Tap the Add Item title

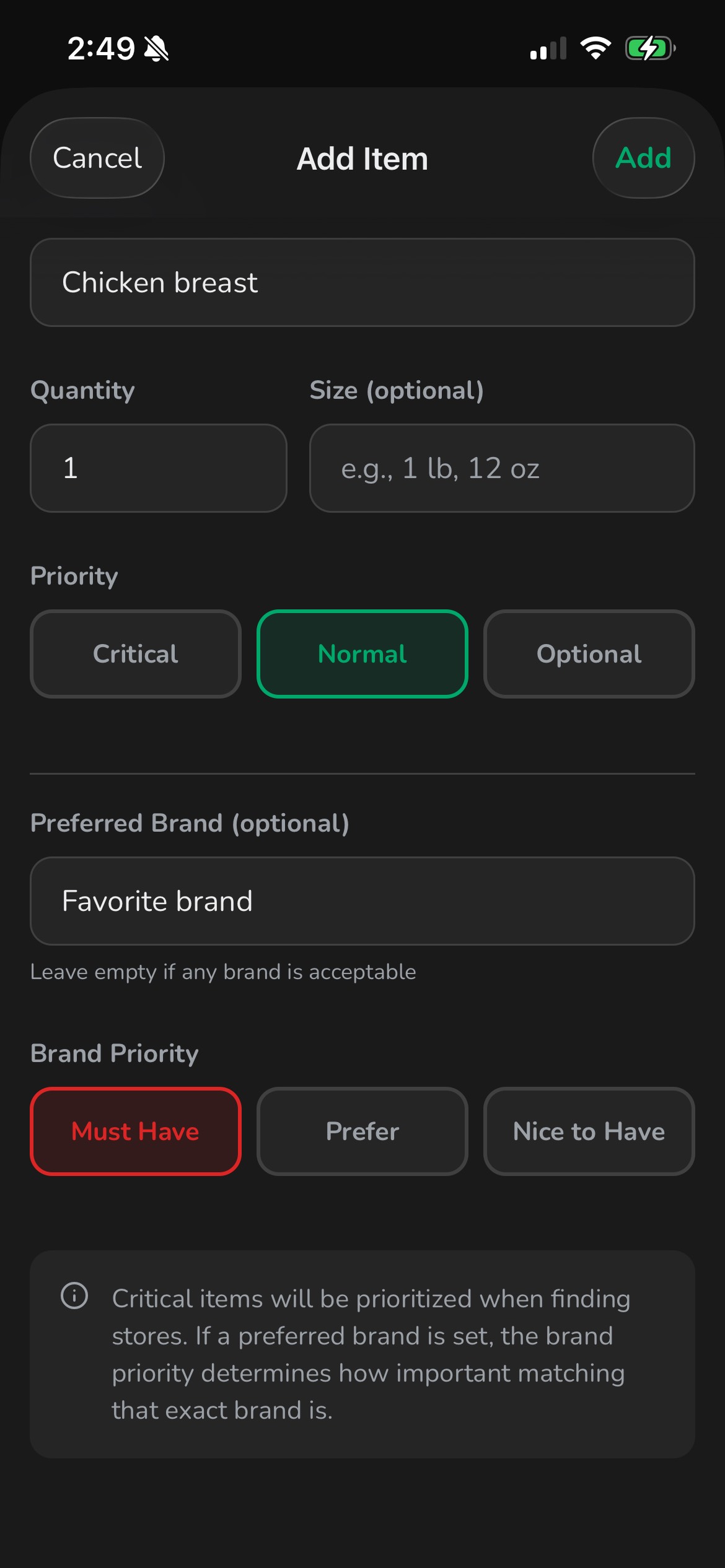coord(362,159)
